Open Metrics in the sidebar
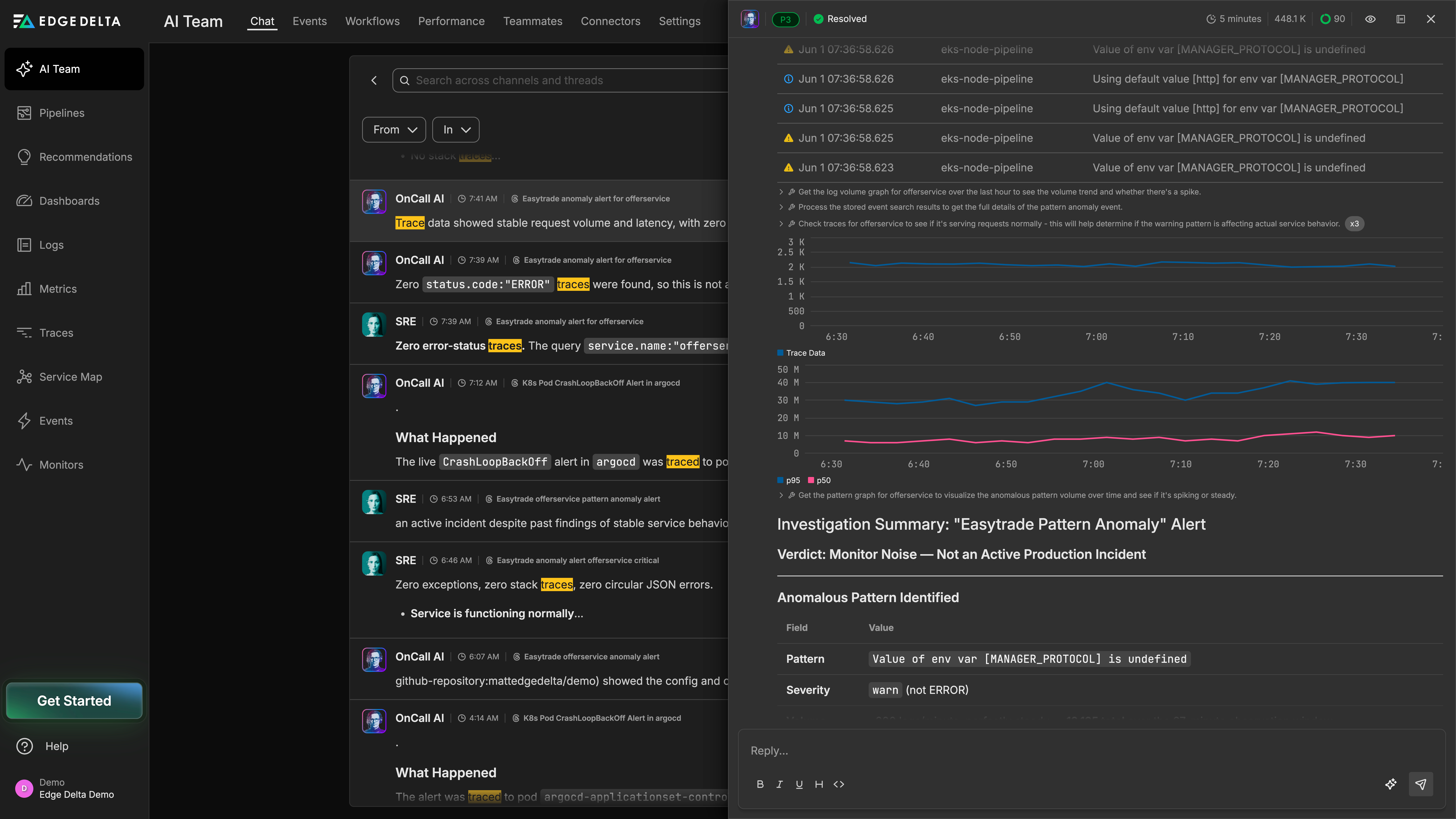1456x819 pixels. point(74,289)
